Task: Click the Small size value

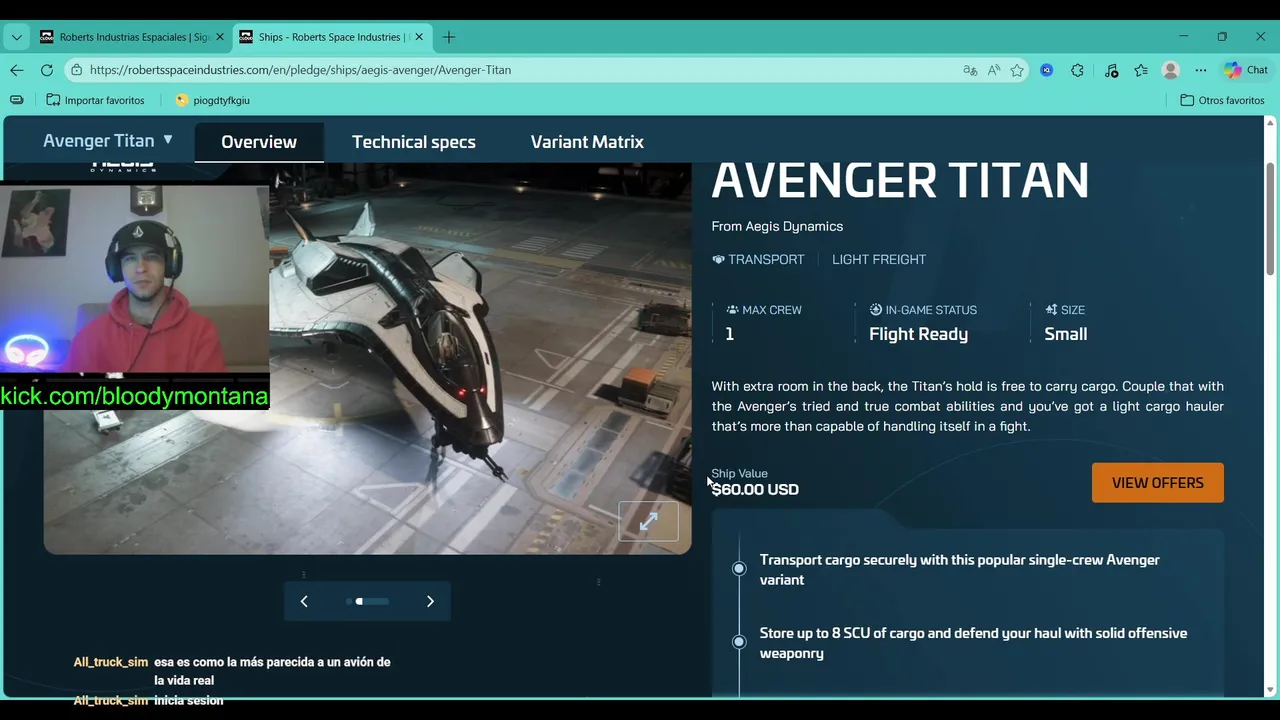Action: click(x=1066, y=334)
